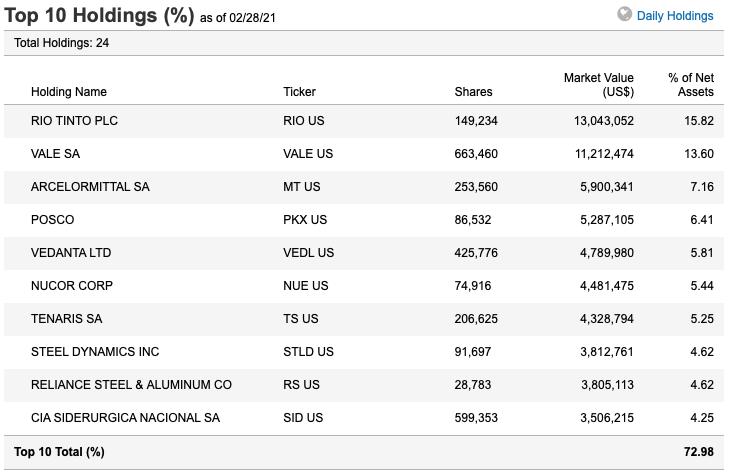Click the STLD US ticker

tap(309, 352)
